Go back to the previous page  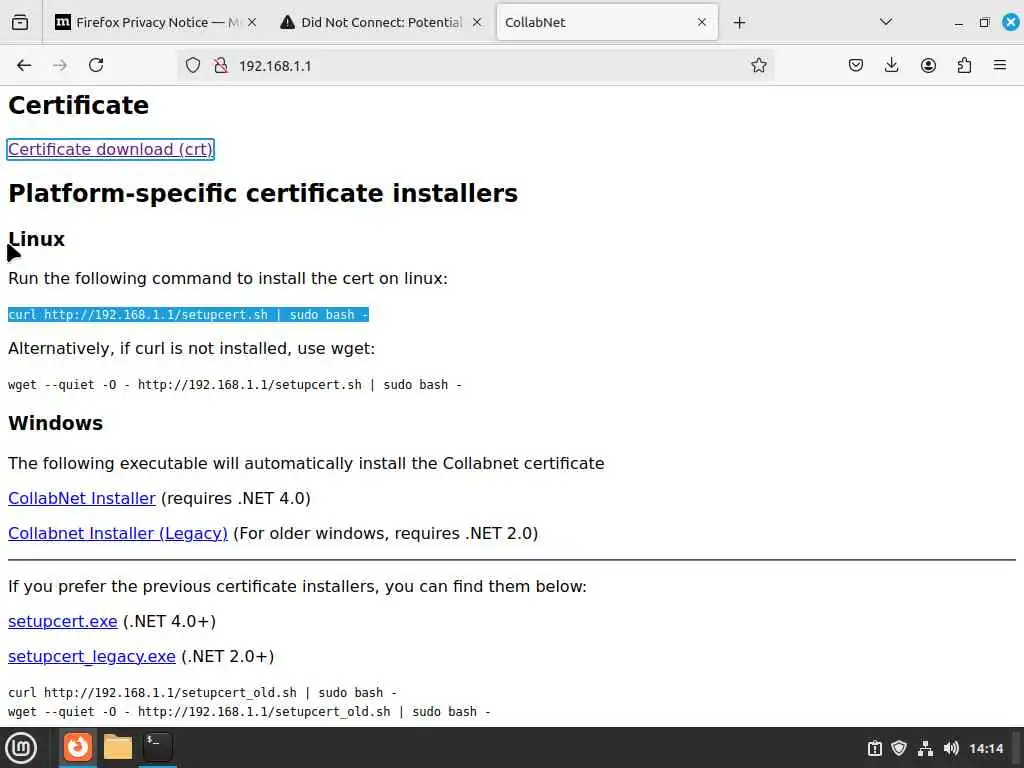tap(24, 65)
